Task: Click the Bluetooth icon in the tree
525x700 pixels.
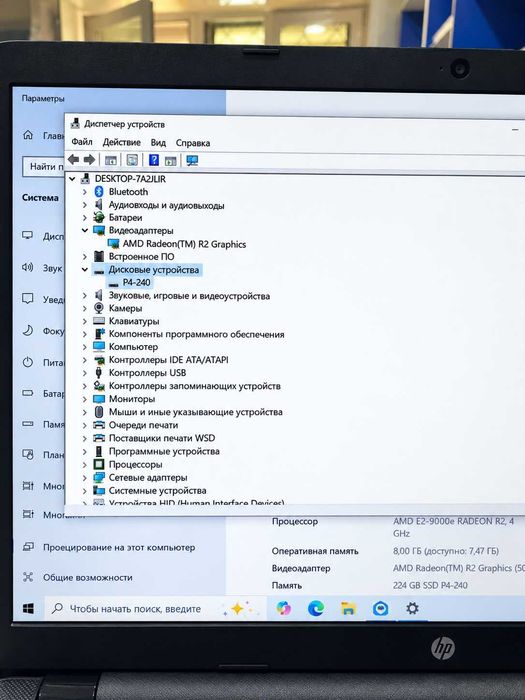Action: [99, 192]
